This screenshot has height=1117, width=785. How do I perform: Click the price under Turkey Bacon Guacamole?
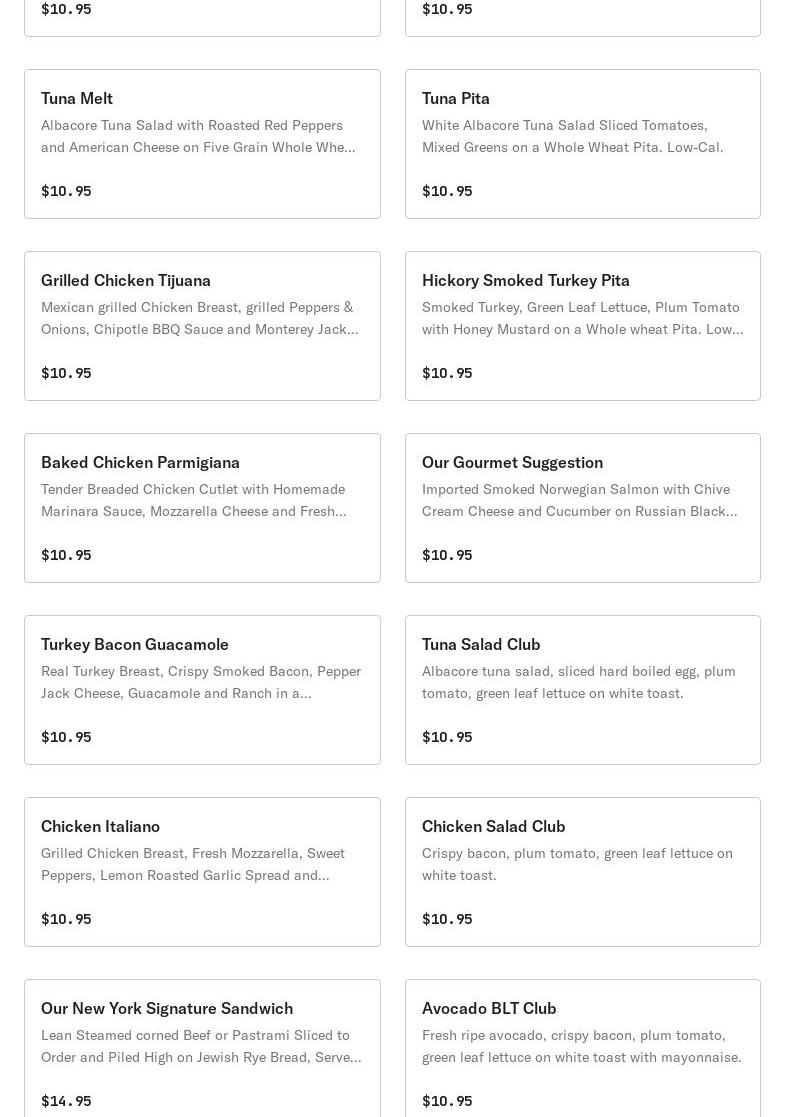pyautogui.click(x=66, y=736)
